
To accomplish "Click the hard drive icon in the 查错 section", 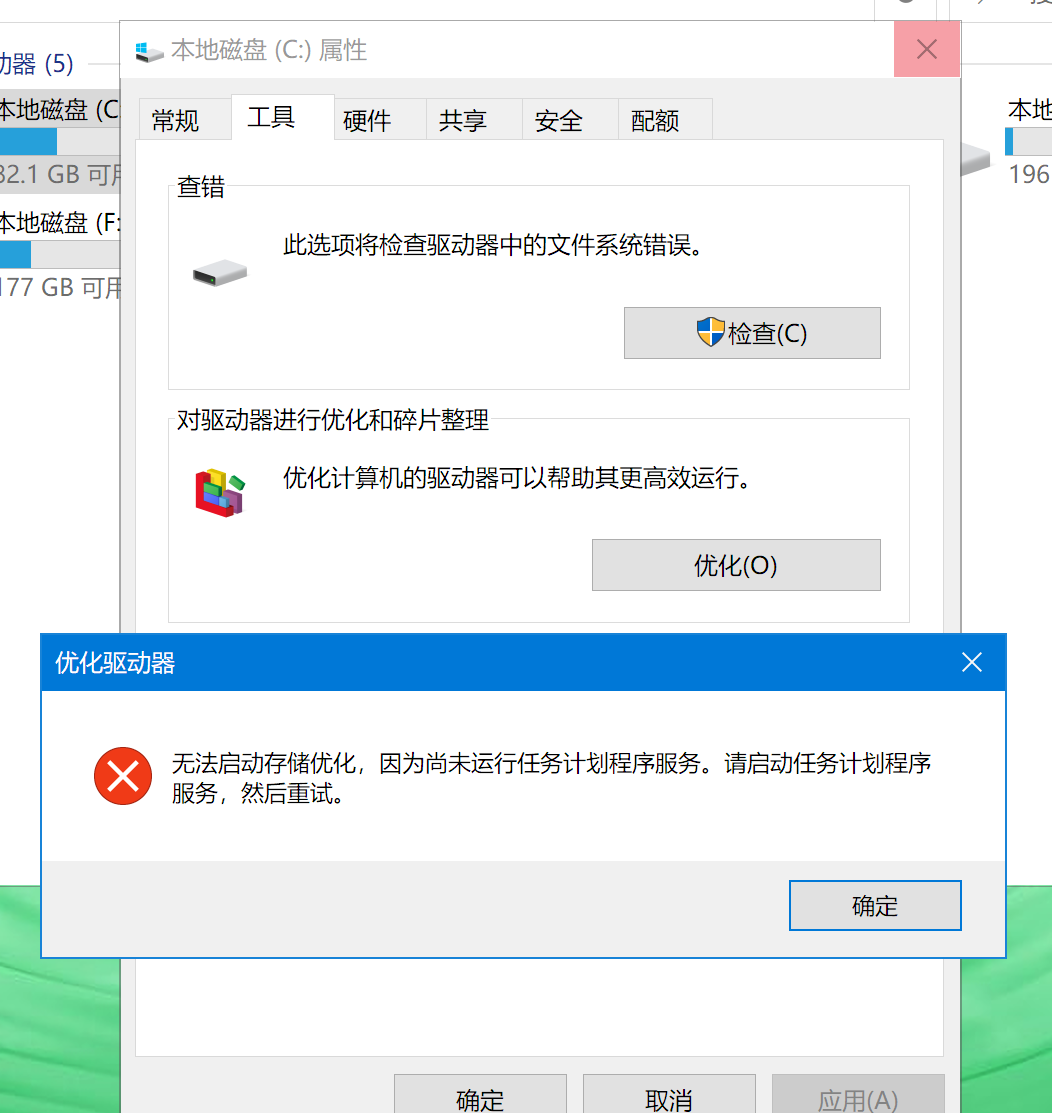I will [220, 273].
